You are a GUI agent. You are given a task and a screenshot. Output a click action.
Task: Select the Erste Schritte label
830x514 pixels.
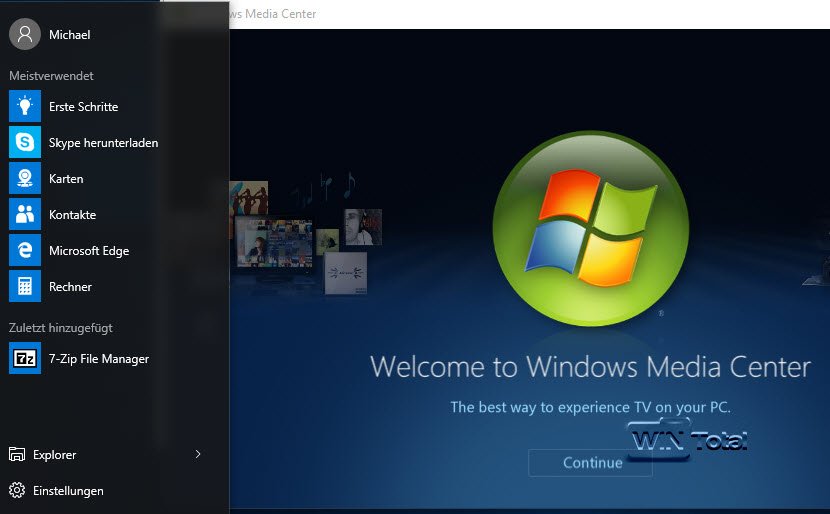[84, 107]
